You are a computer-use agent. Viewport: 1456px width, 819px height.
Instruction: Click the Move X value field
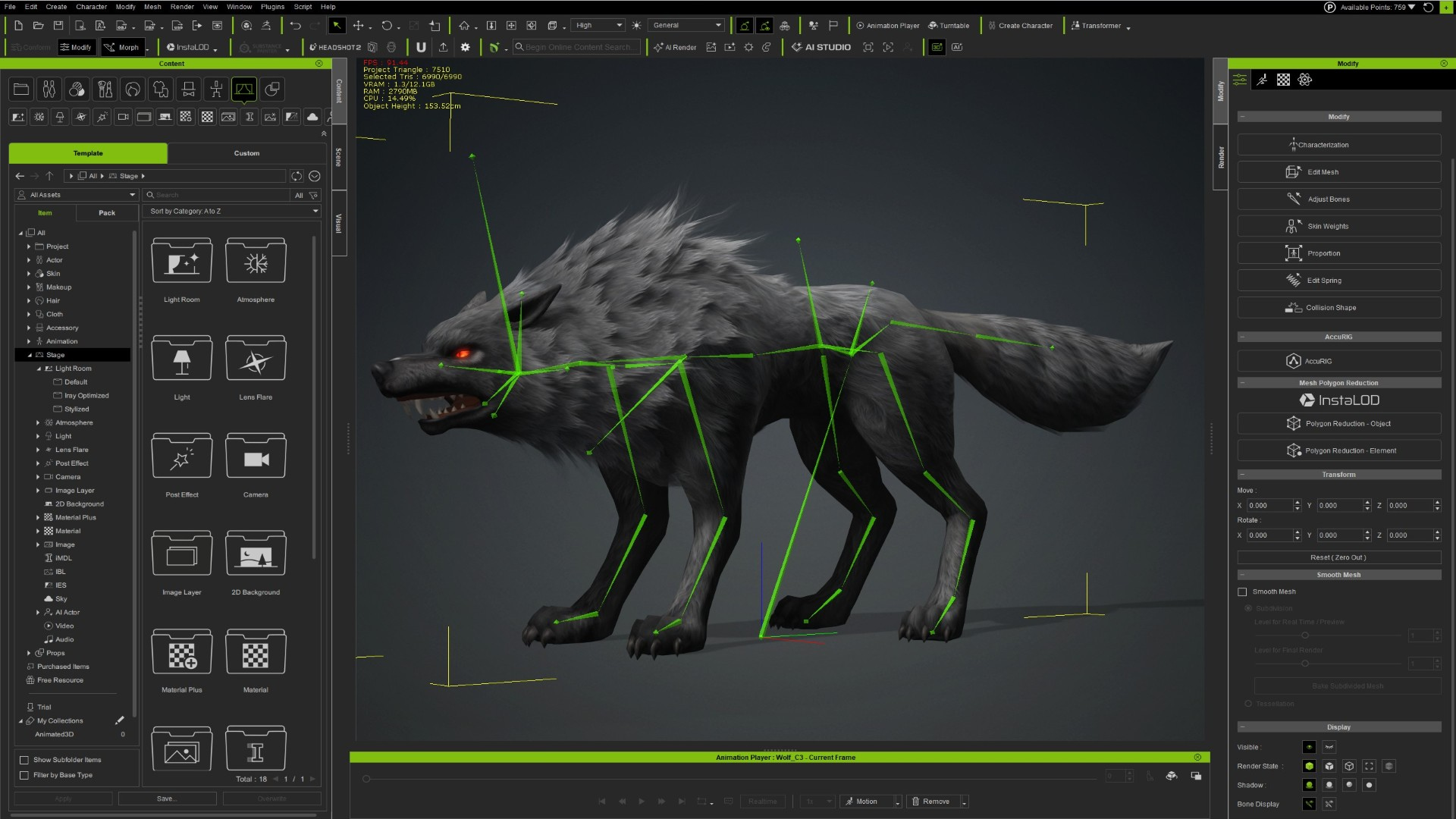(x=1269, y=506)
